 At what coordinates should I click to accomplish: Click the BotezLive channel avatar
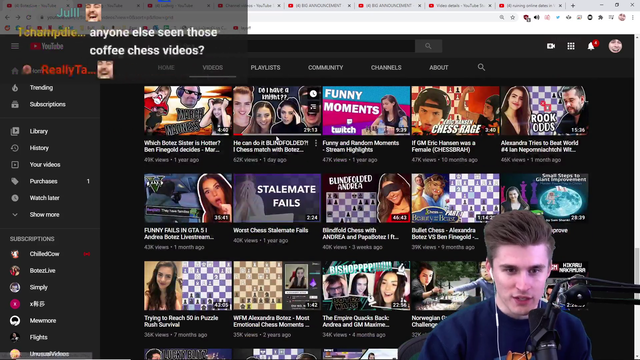(15, 271)
